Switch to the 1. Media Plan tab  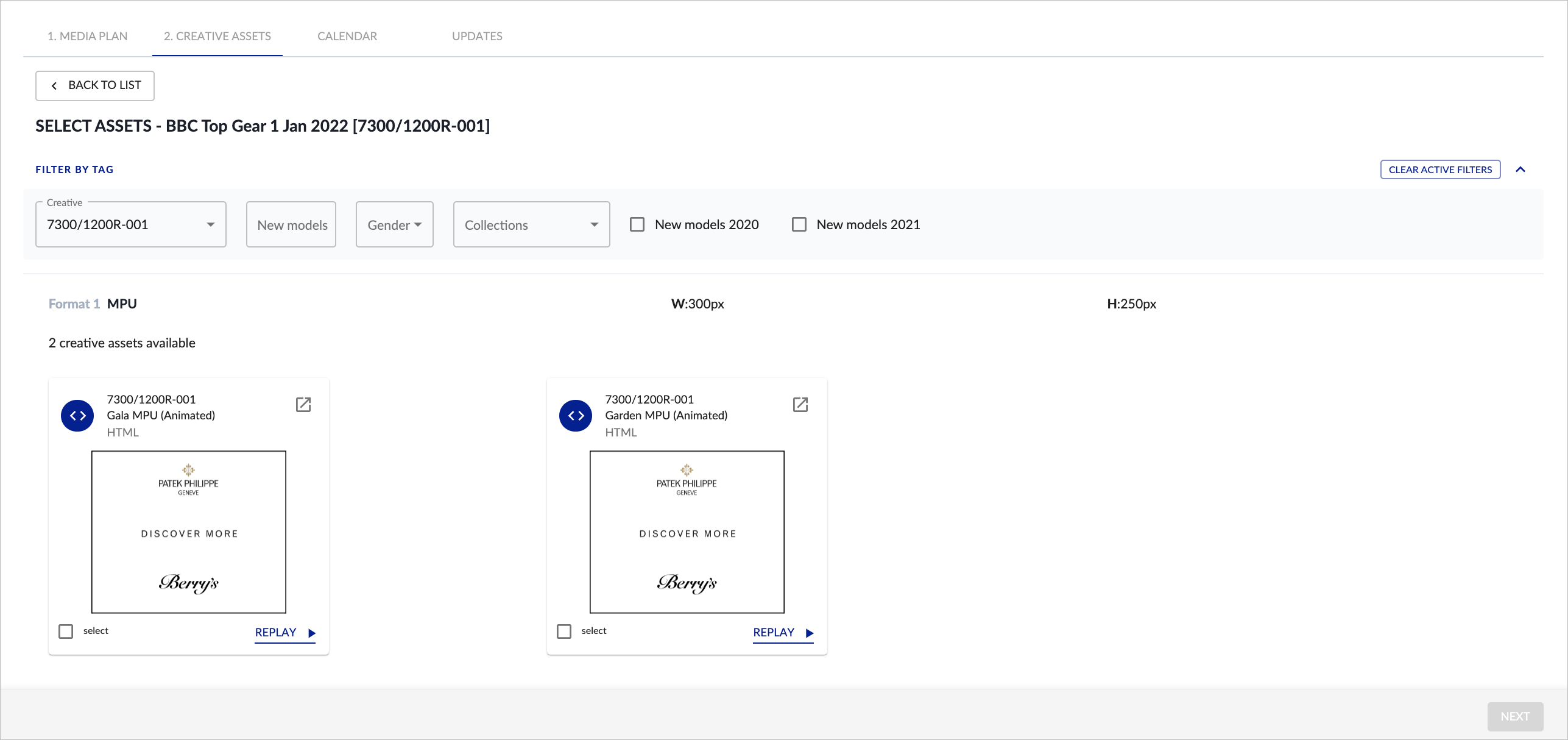coord(87,36)
